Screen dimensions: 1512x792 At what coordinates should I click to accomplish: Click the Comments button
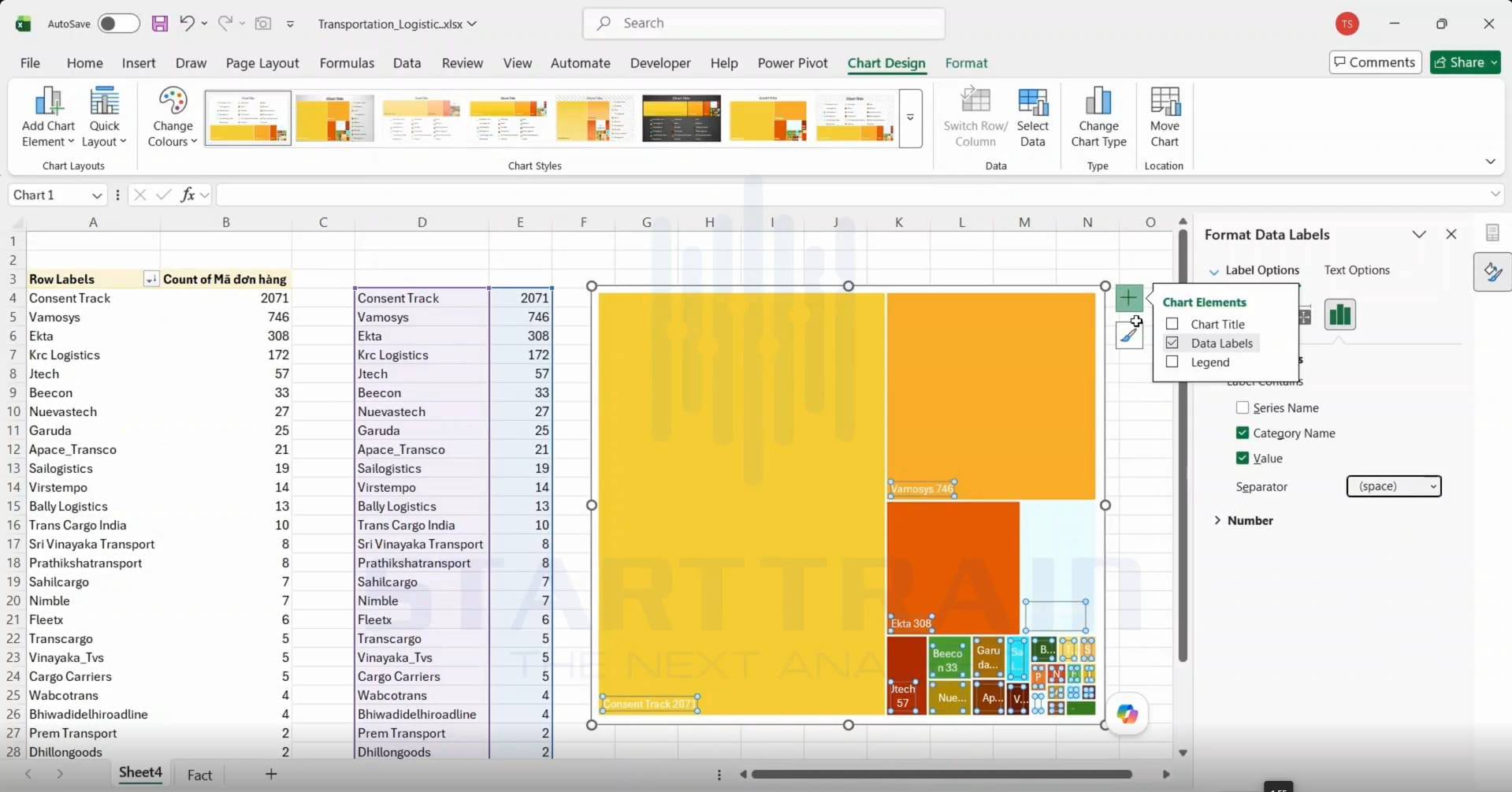click(1375, 62)
